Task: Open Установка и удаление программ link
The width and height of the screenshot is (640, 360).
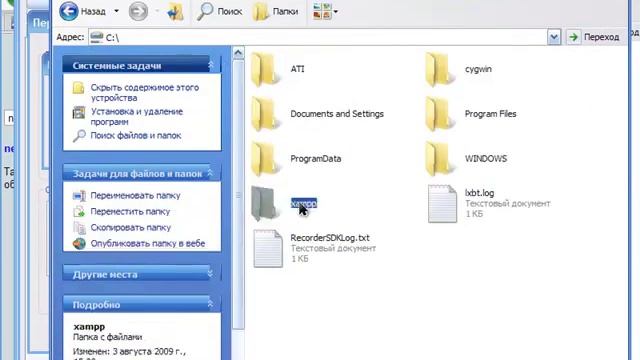Action: 137,117
